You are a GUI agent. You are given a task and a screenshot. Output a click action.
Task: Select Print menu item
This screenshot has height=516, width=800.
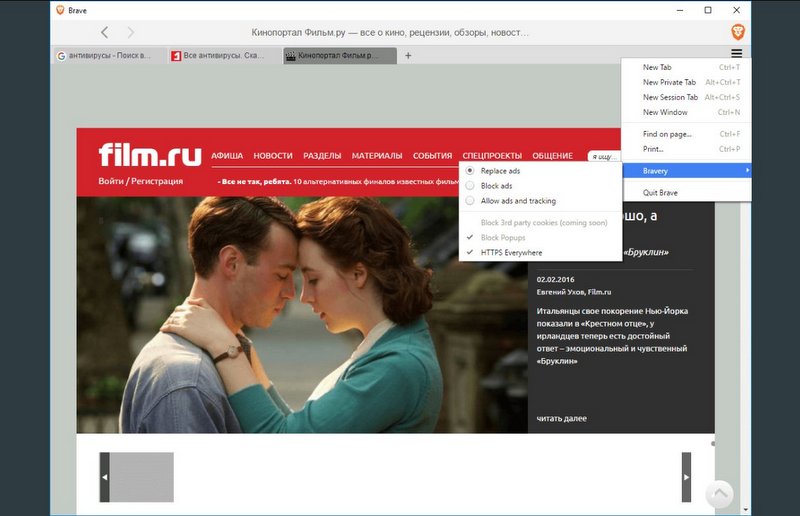[686, 149]
